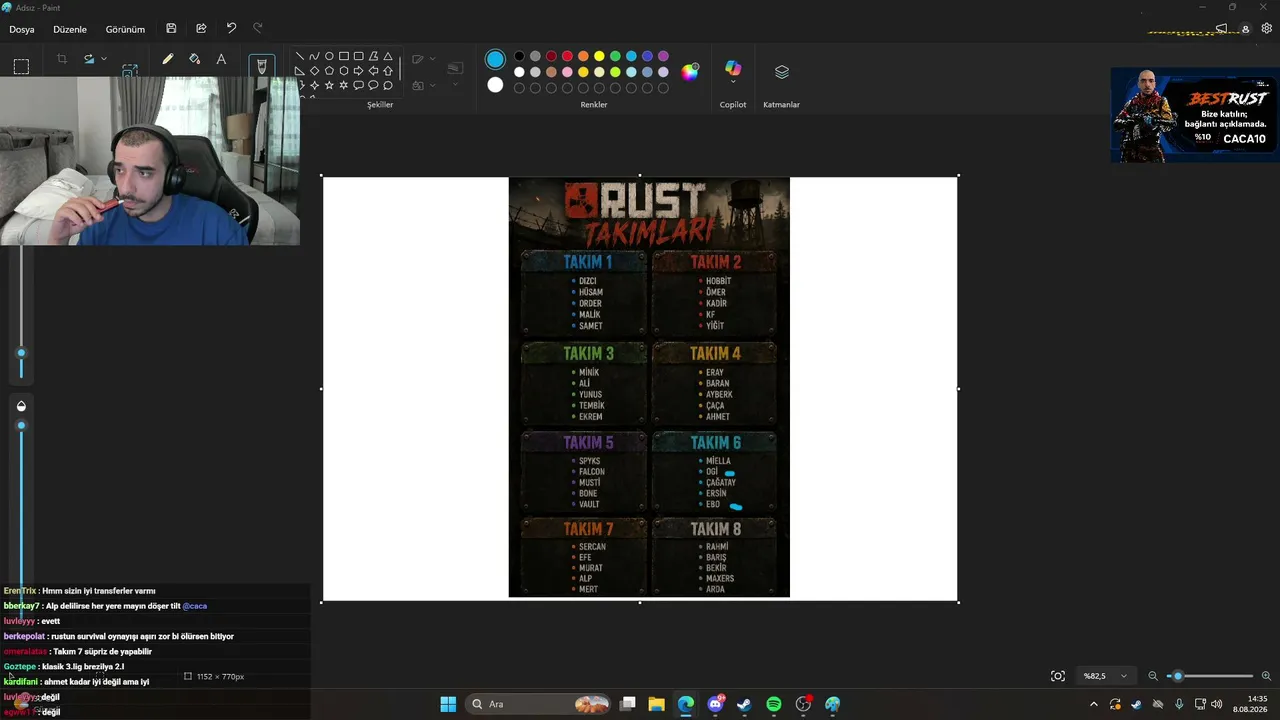Pick the black color swatch

coord(519,56)
